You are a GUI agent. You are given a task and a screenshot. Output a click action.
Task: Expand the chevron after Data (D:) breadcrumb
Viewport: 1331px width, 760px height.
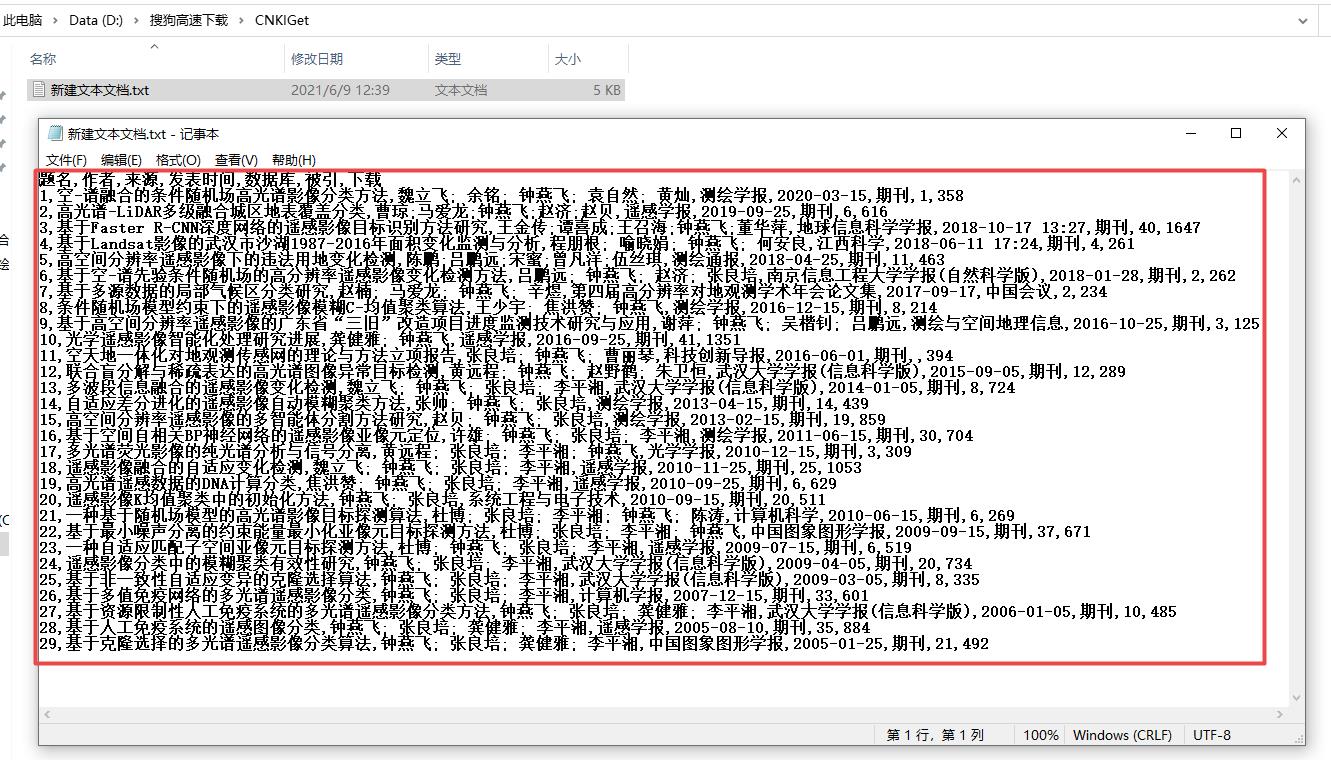point(136,20)
